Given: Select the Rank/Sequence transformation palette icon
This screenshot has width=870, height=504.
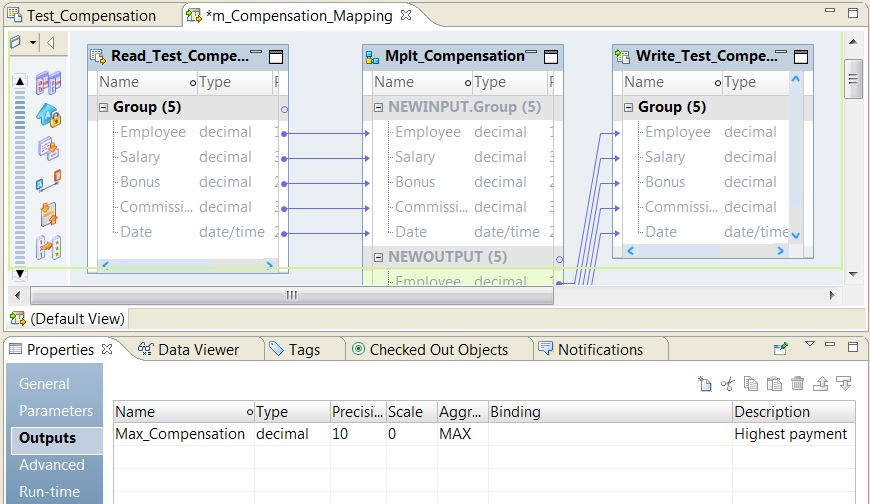Looking at the screenshot, I should coord(49,247).
